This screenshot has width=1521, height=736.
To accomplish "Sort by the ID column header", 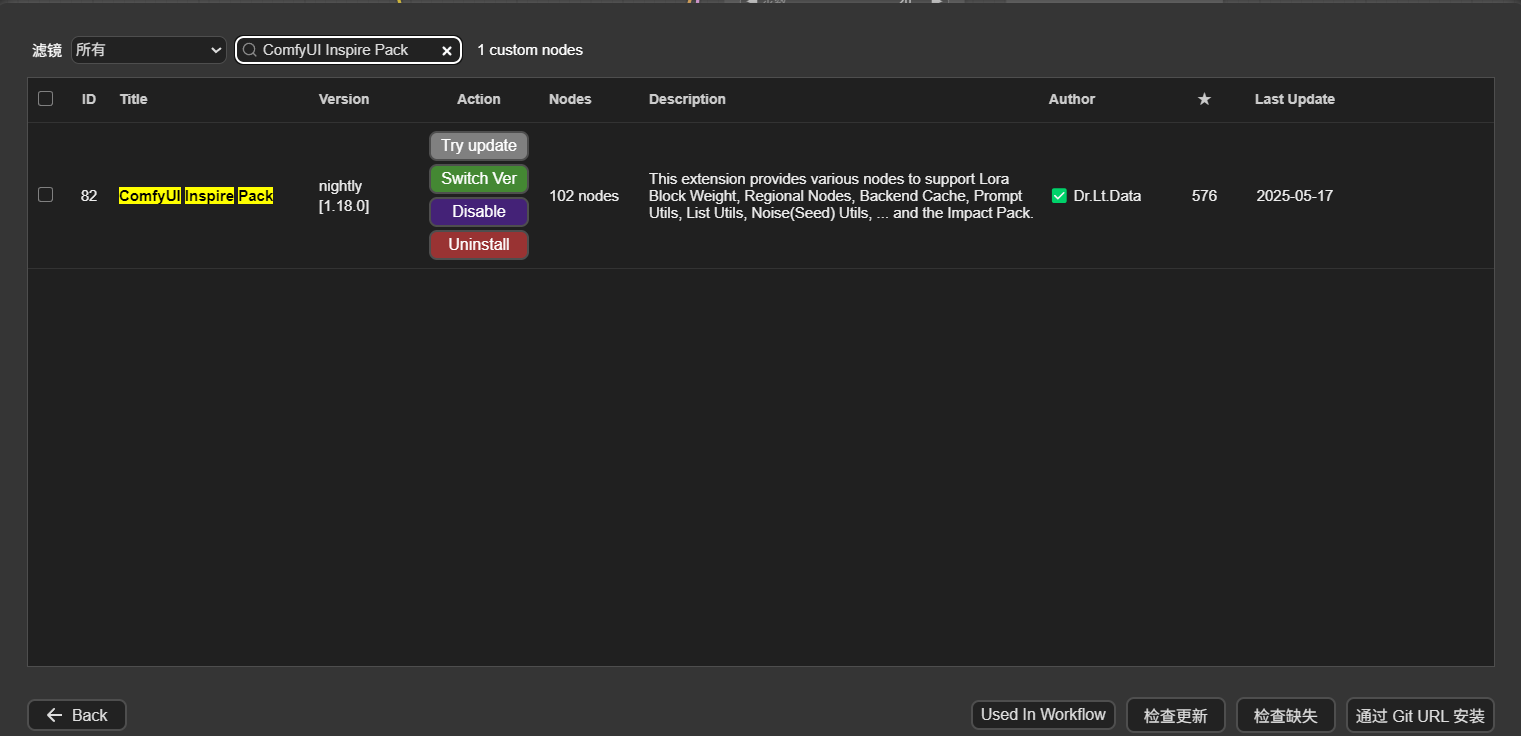I will 89,99.
